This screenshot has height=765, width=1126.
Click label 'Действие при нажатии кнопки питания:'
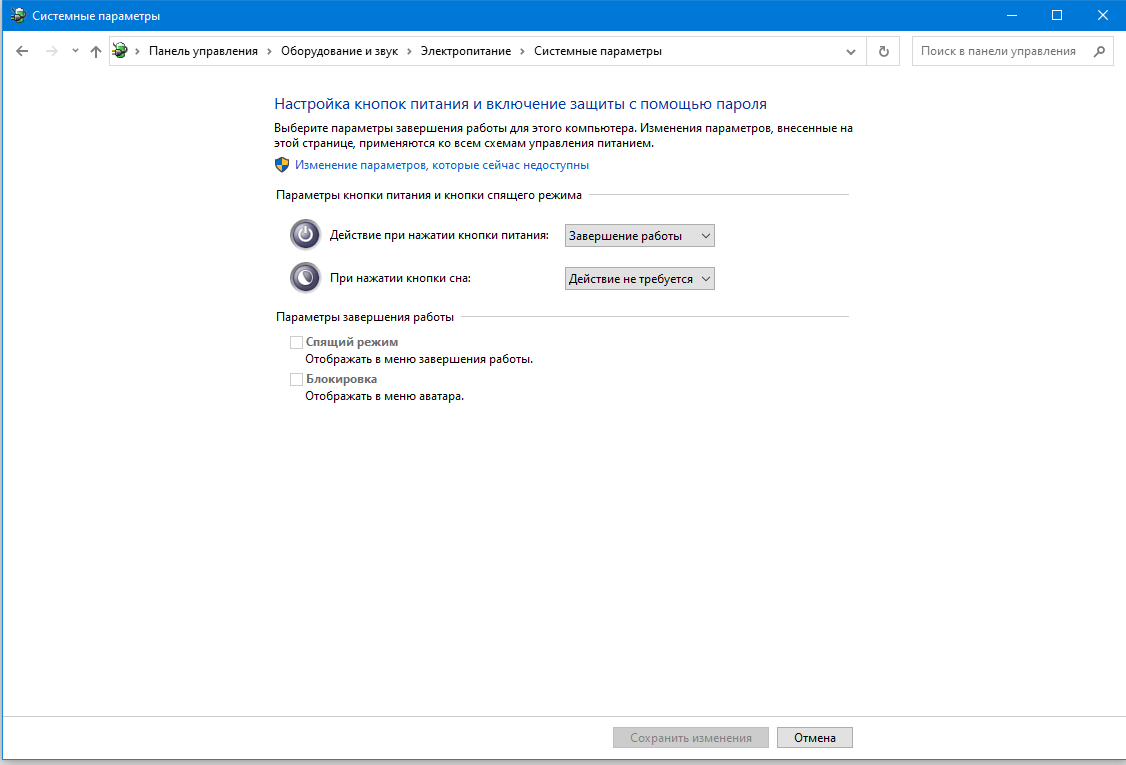click(439, 235)
